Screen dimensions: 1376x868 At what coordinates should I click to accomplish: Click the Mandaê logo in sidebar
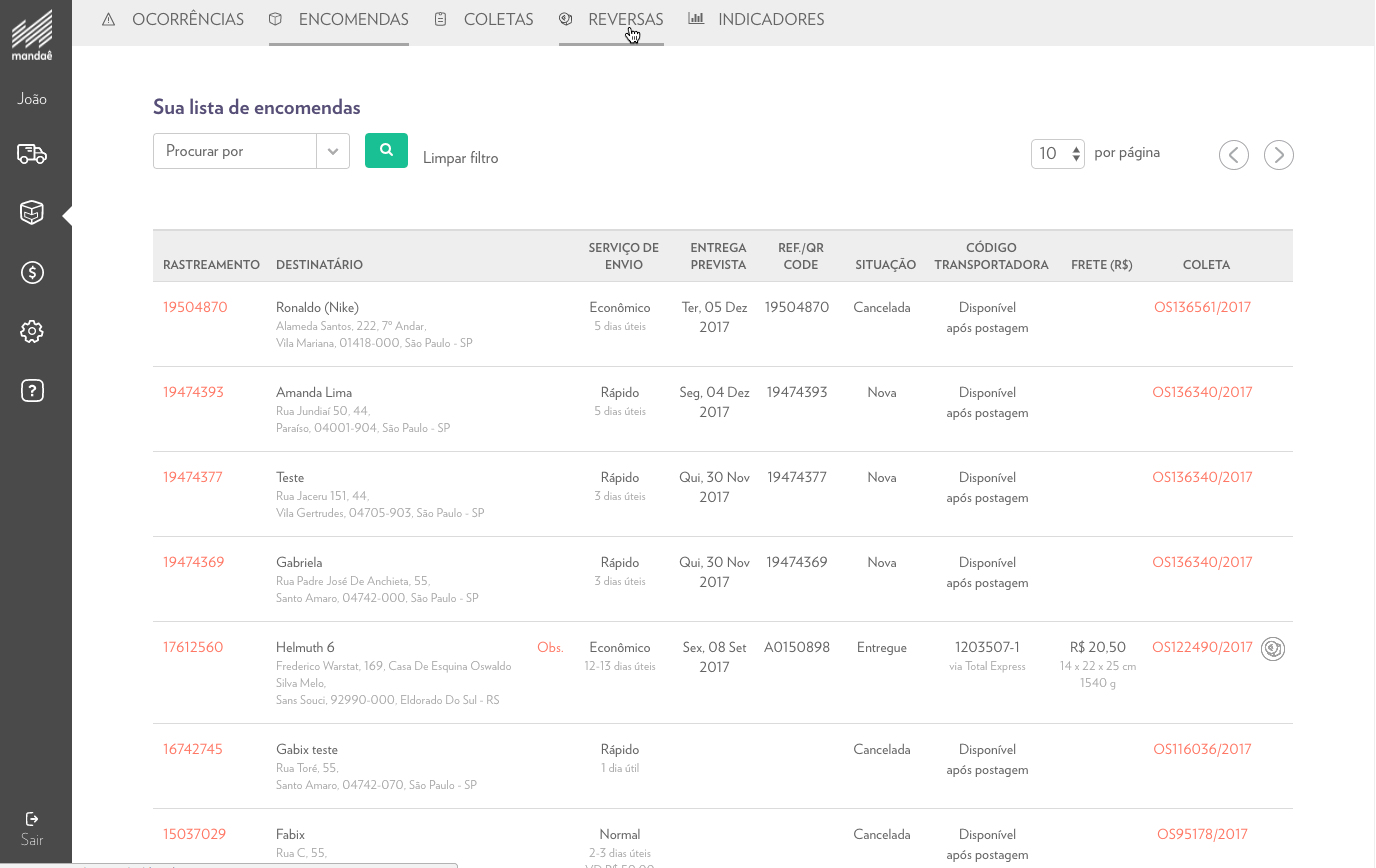(x=32, y=35)
